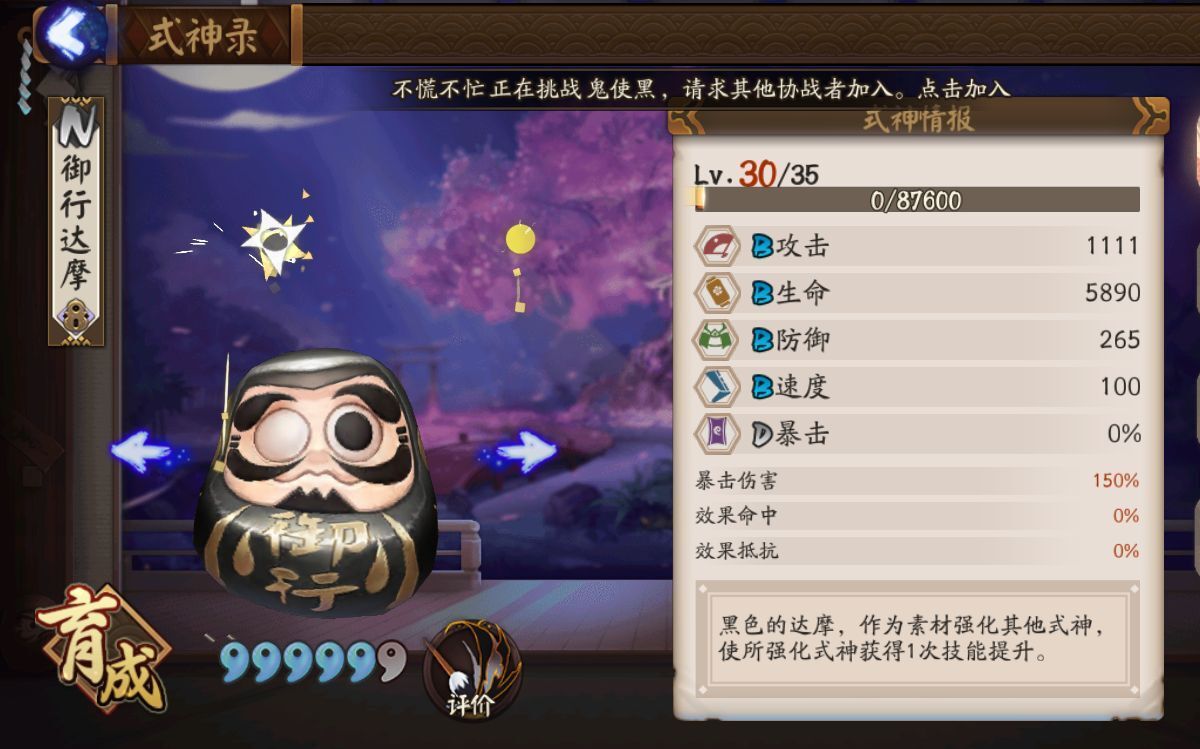Select the 暴击伤害 150% stat row
Viewport: 1200px width, 749px height.
(917, 481)
